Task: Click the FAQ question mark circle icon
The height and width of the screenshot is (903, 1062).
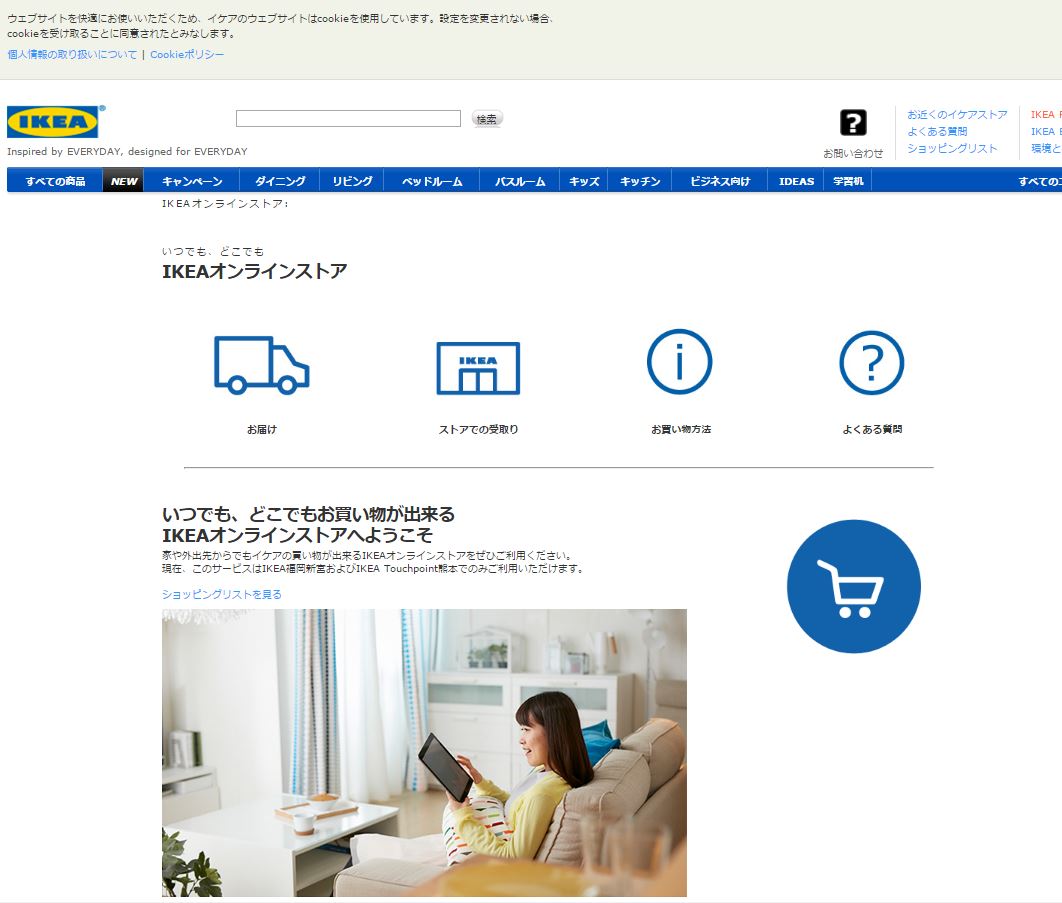Action: coord(871,362)
